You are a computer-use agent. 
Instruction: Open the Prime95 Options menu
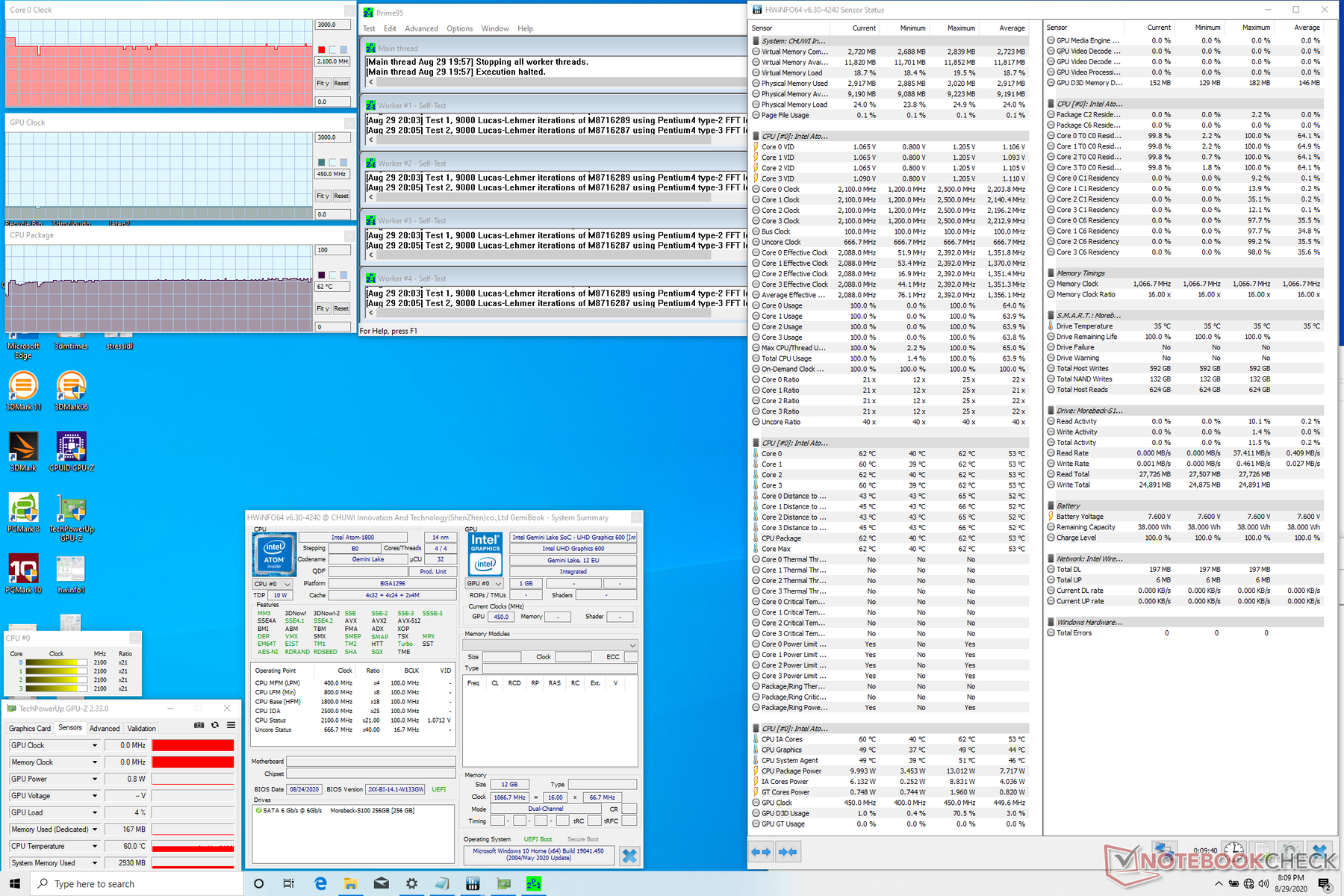(x=460, y=28)
